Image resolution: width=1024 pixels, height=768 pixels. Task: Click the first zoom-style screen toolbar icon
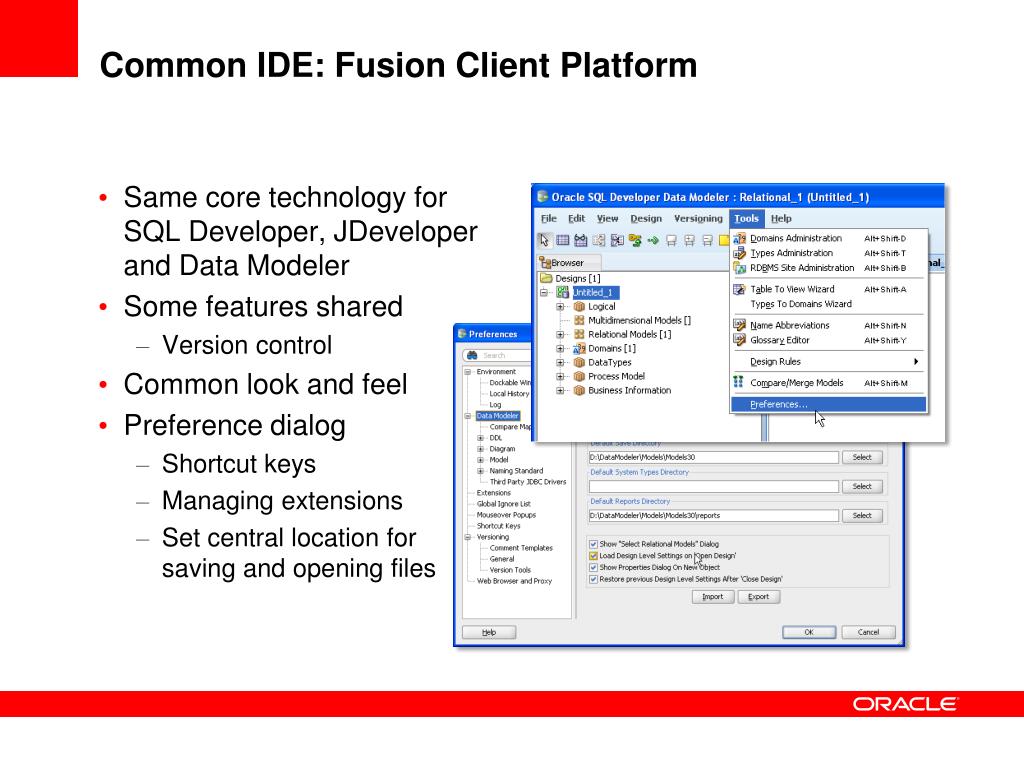tap(671, 240)
